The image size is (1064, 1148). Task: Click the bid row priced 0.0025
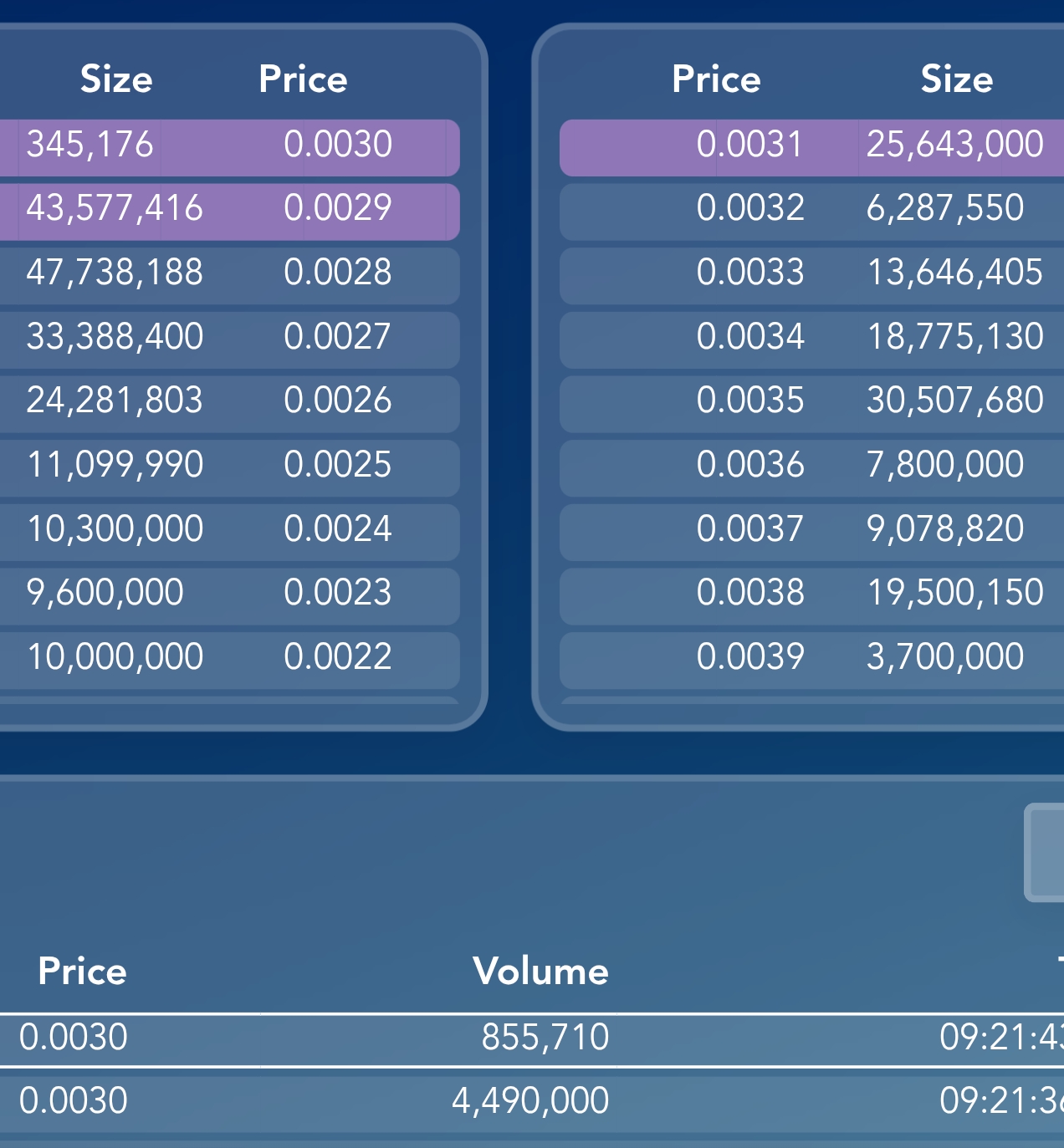230,468
